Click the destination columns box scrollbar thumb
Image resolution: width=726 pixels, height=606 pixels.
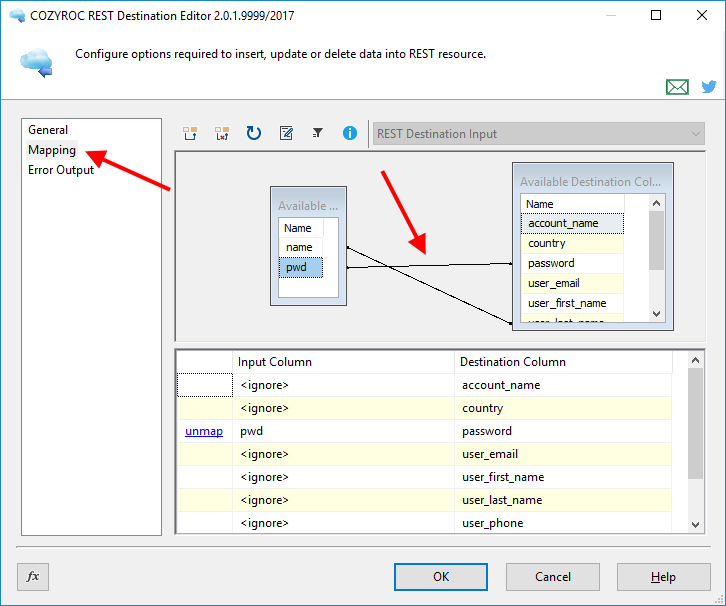[x=656, y=240]
